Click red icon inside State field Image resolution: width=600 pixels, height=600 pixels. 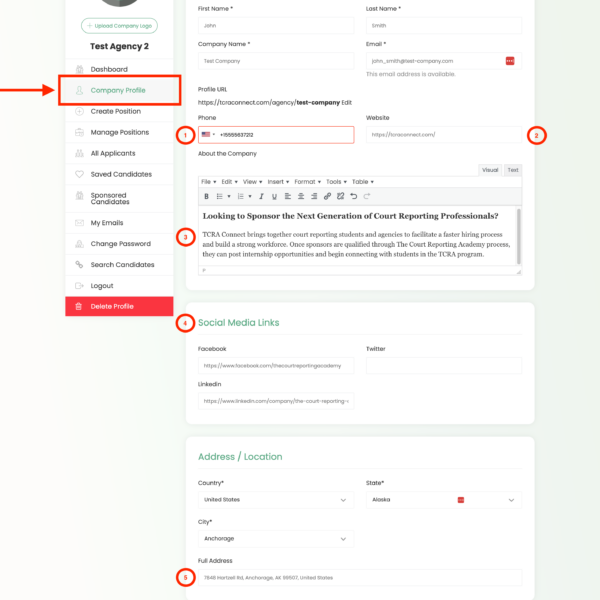[x=461, y=500]
